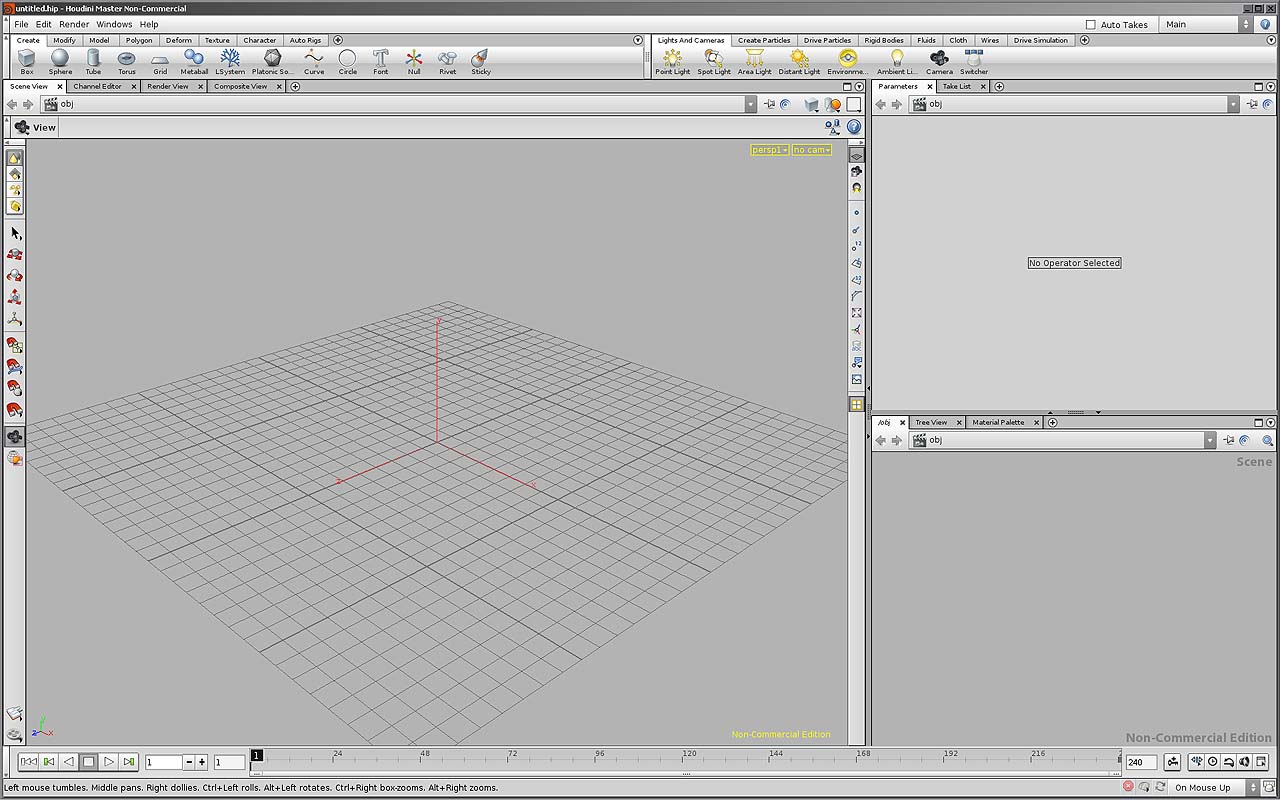
Task: Create a Circle from the shelf
Action: (x=347, y=62)
